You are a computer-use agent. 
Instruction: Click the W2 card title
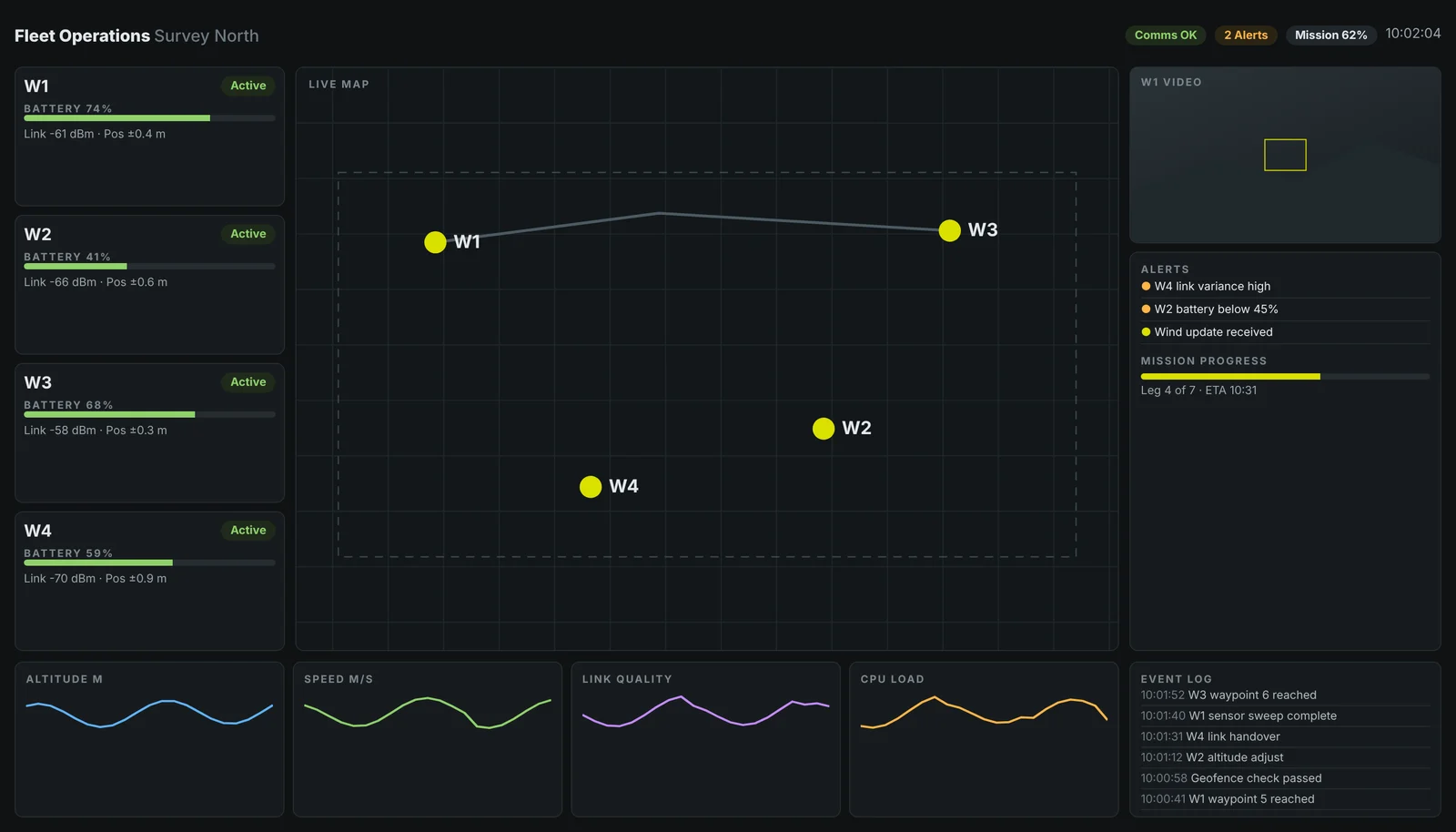[x=37, y=235]
